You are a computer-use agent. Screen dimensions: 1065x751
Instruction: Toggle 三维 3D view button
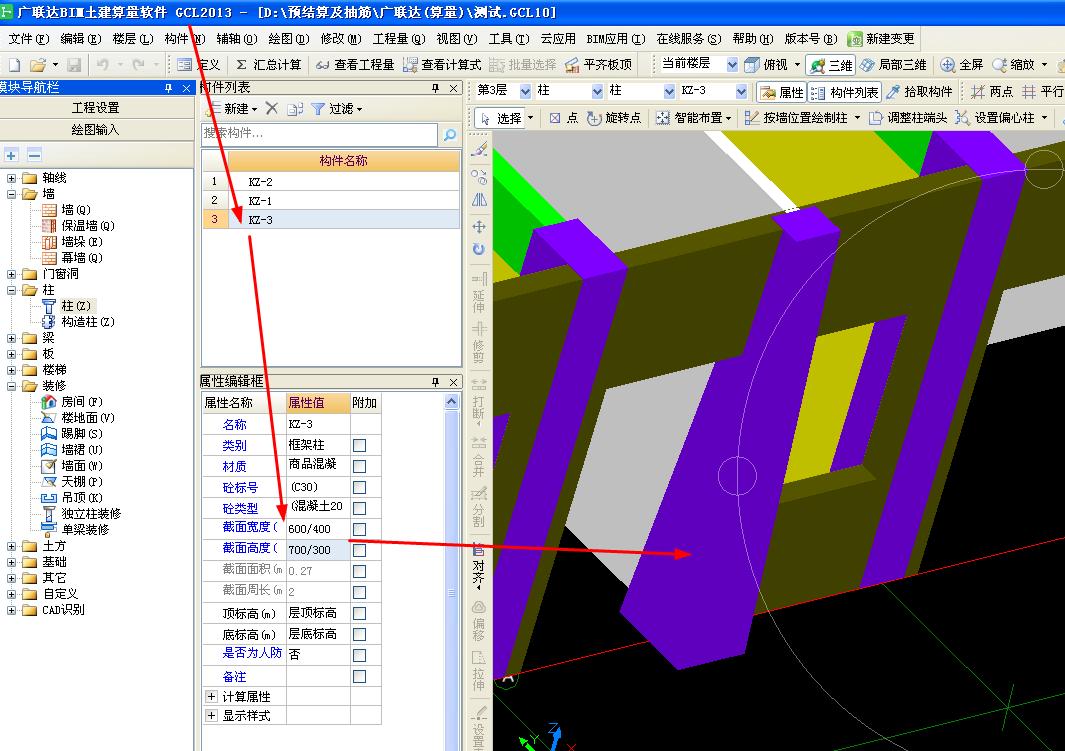pos(831,65)
